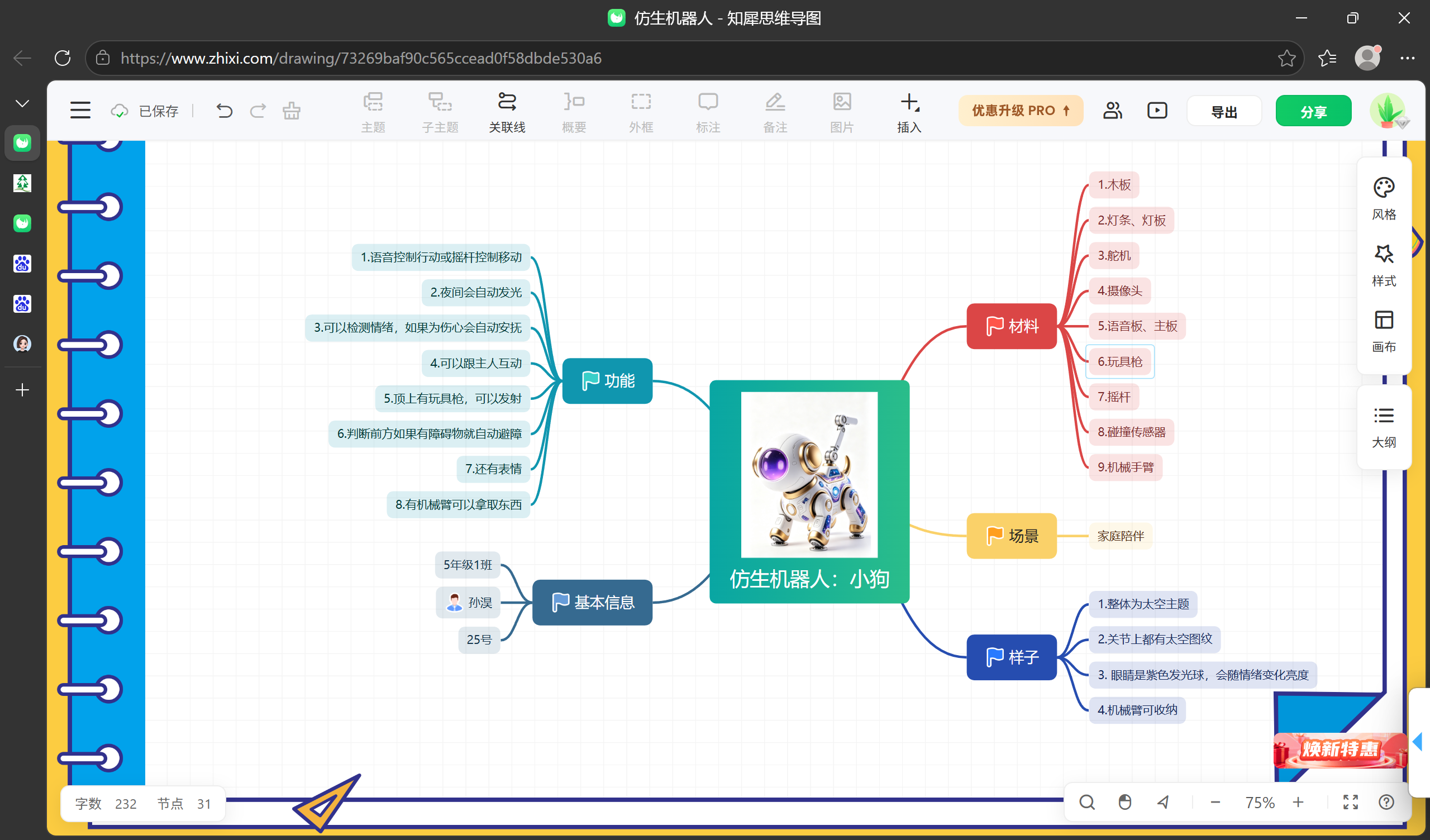Add a 标注 callout
Image resolution: width=1430 pixels, height=840 pixels.
coord(708,112)
